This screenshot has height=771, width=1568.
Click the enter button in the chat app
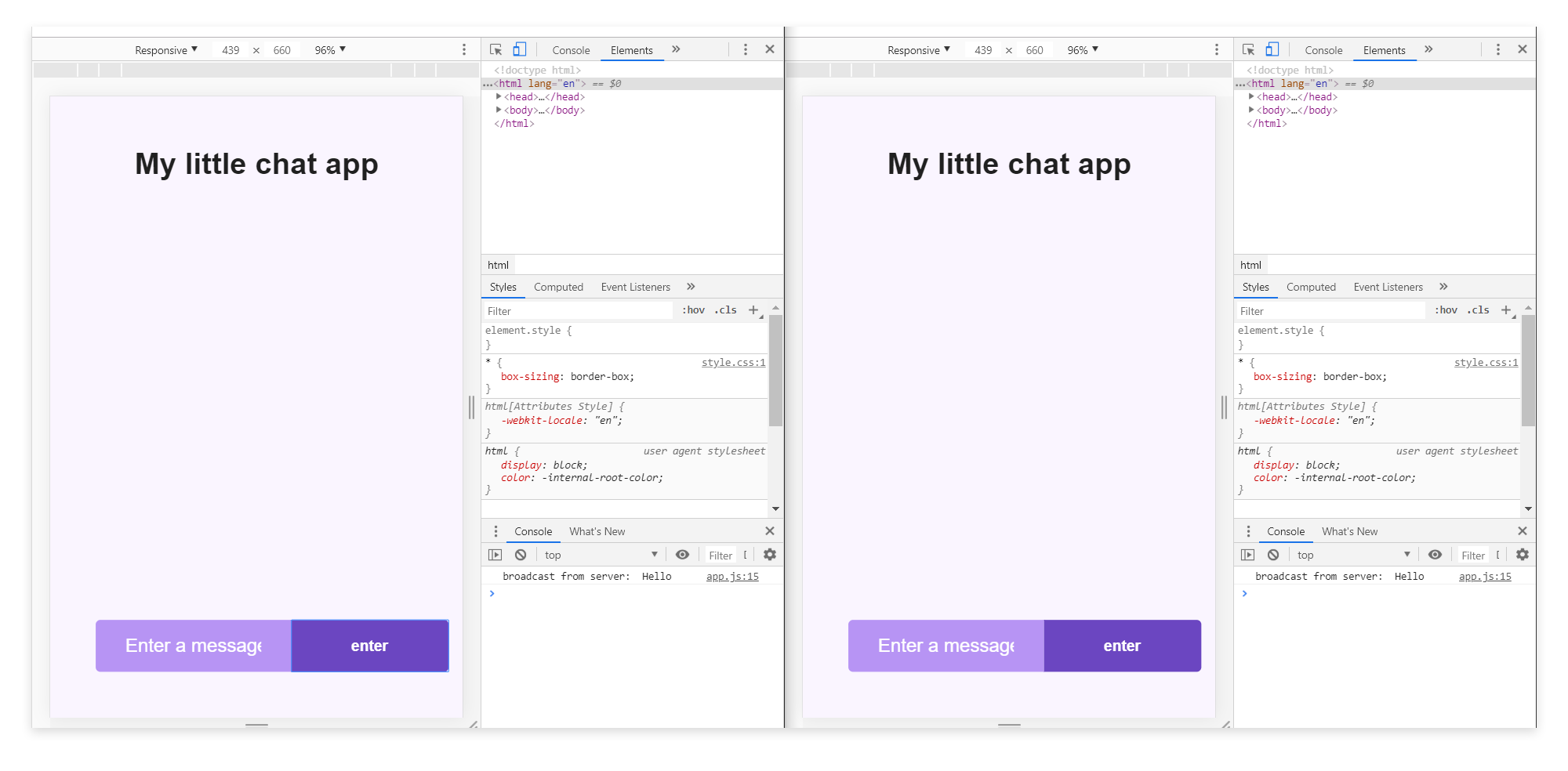[369, 645]
